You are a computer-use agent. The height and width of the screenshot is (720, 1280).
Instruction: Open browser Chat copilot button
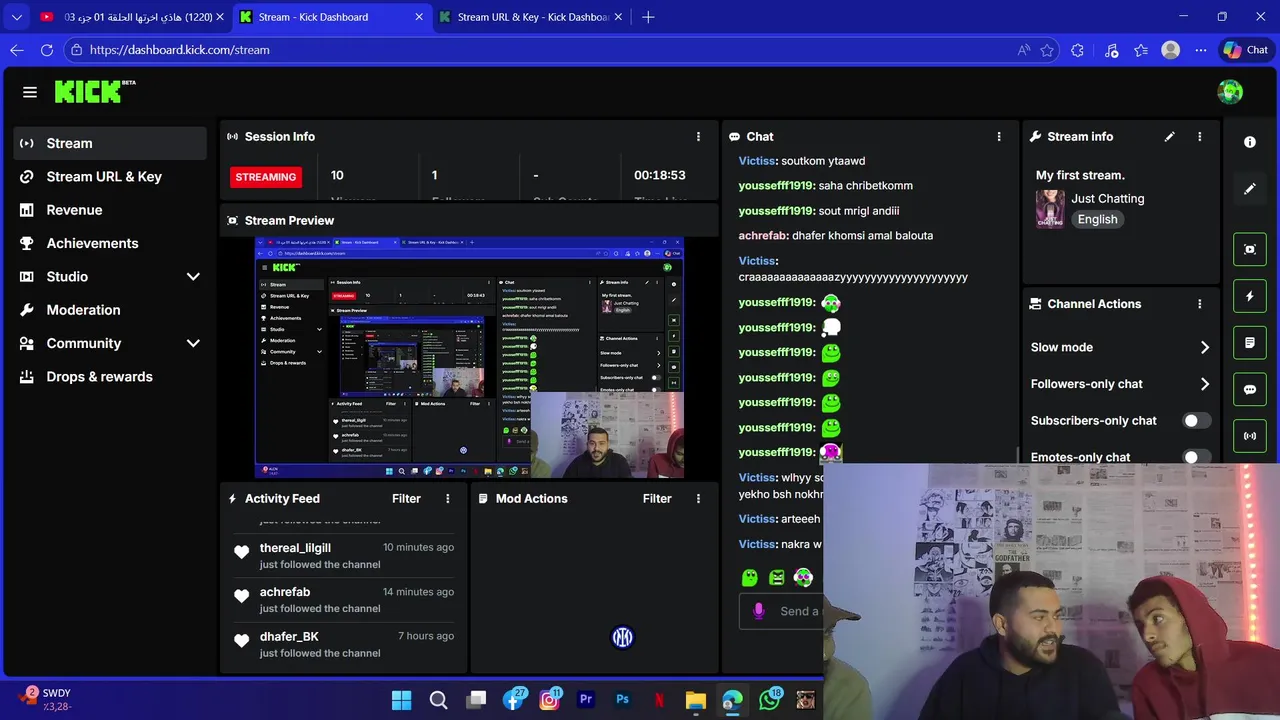[x=1246, y=50]
